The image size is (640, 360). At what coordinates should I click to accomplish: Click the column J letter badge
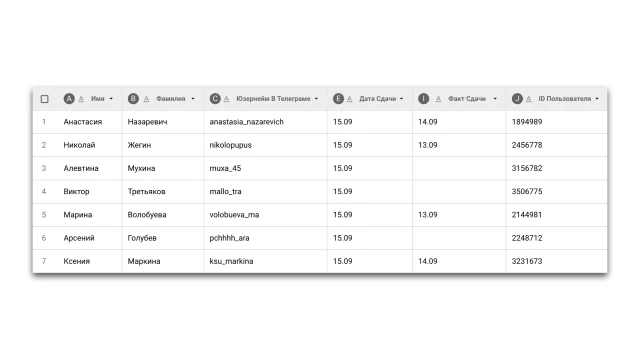coord(517,99)
